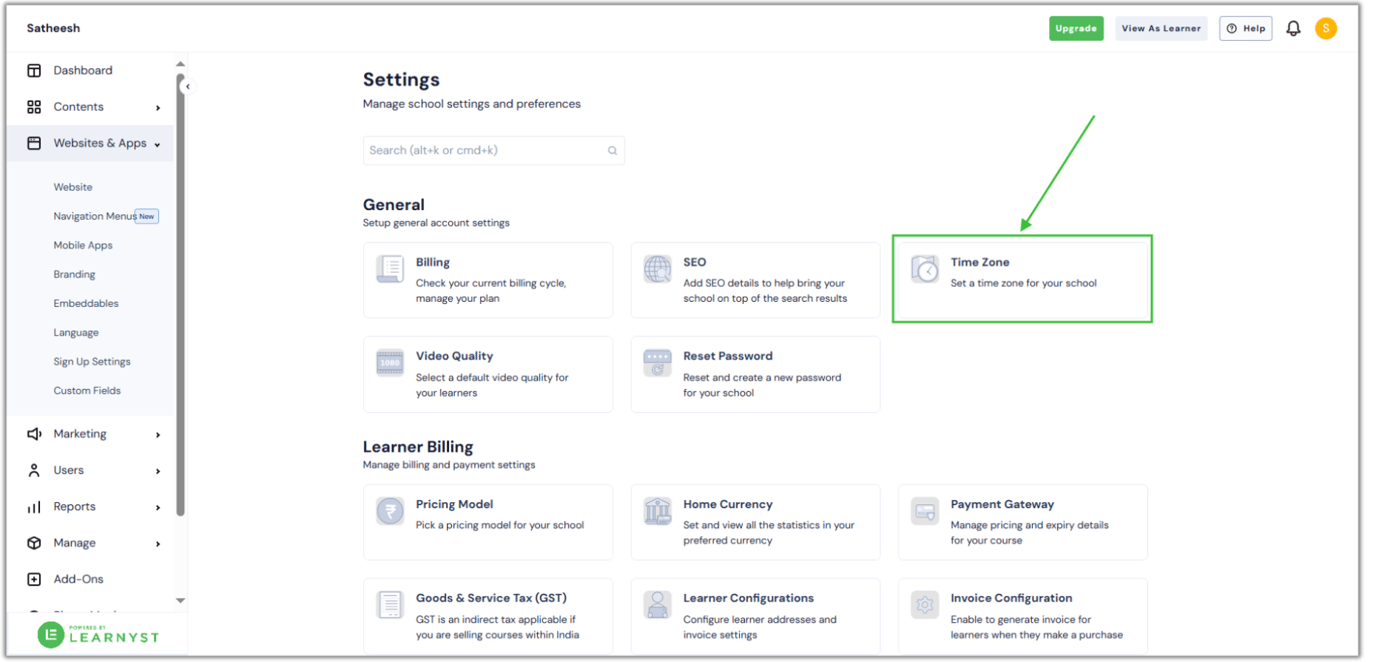Open Branding in the sidebar

click(x=75, y=274)
